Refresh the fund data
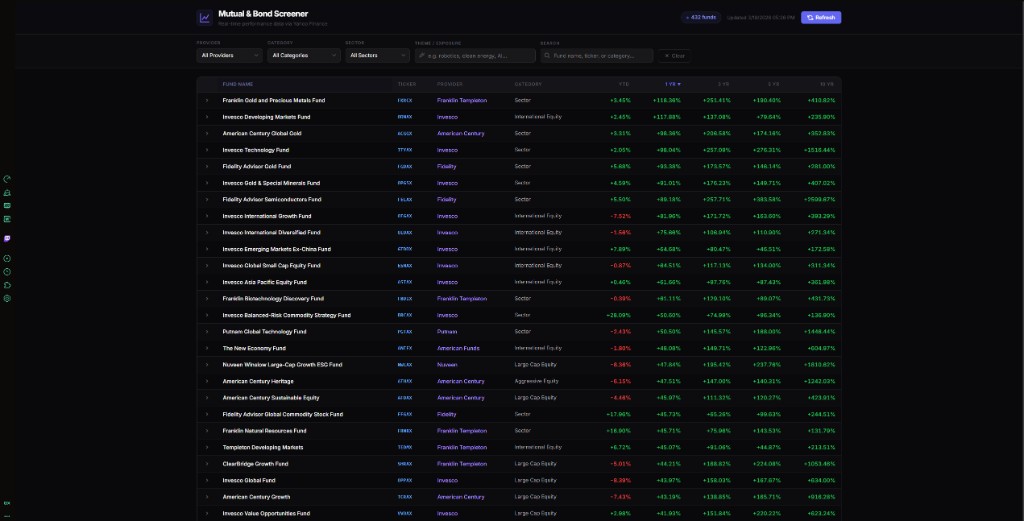The height and width of the screenshot is (521, 1024). 821,18
